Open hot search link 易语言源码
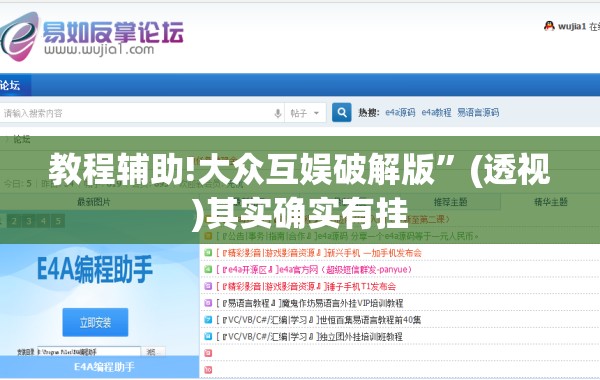This screenshot has height=380, width=600. point(478,113)
